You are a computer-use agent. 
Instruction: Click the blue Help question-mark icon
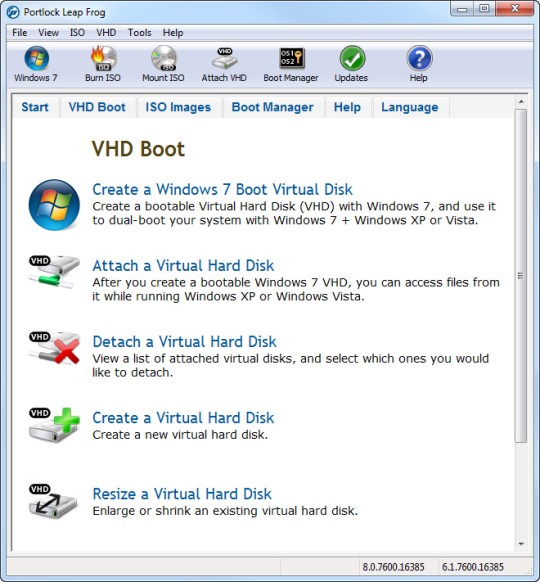pos(419,58)
